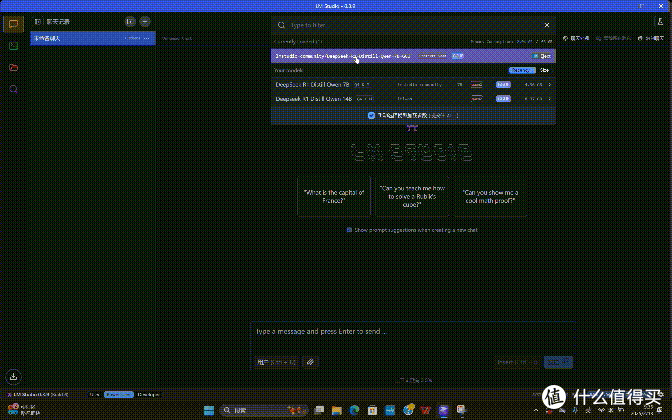Open Microsoft Store from the taskbar
The height and width of the screenshot is (420, 672).
click(372, 411)
